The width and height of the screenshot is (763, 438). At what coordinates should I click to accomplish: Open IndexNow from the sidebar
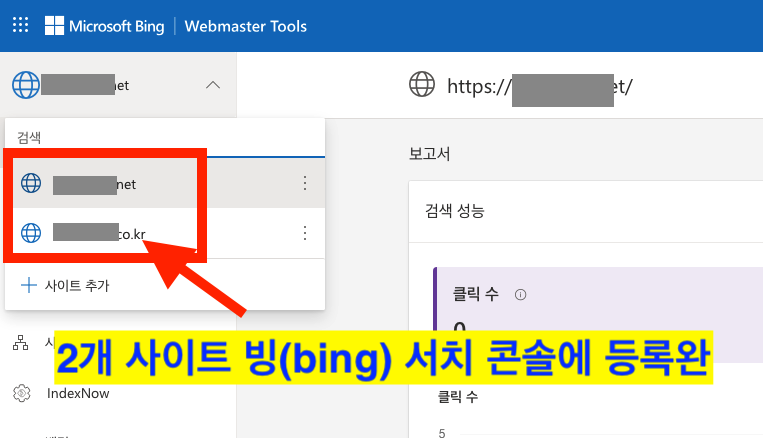click(x=78, y=393)
